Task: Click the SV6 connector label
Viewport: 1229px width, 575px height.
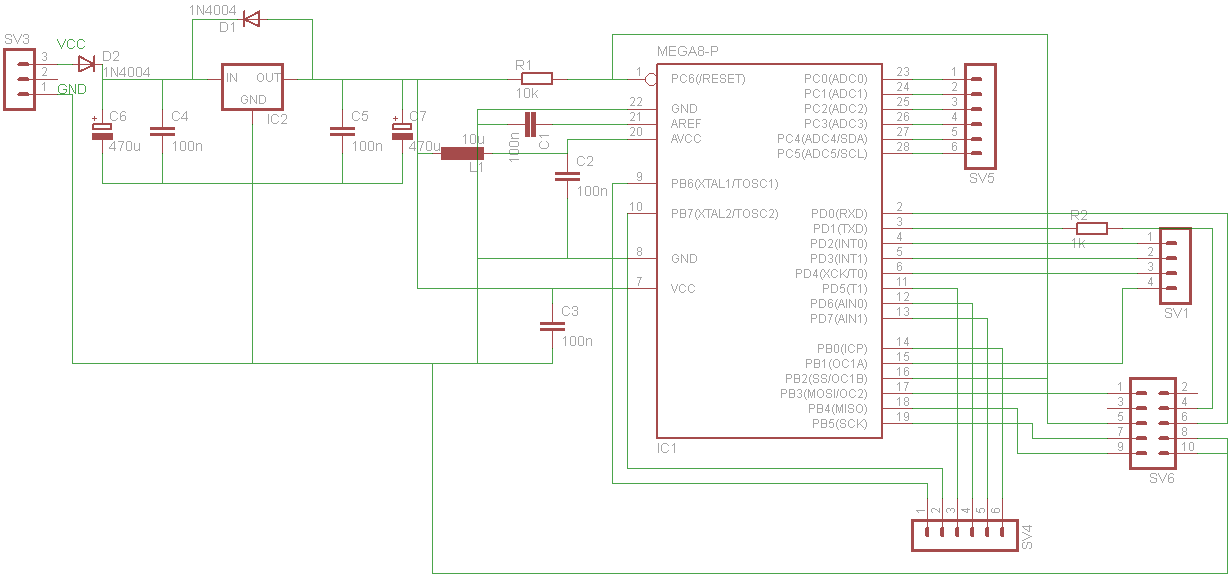Action: [1161, 479]
